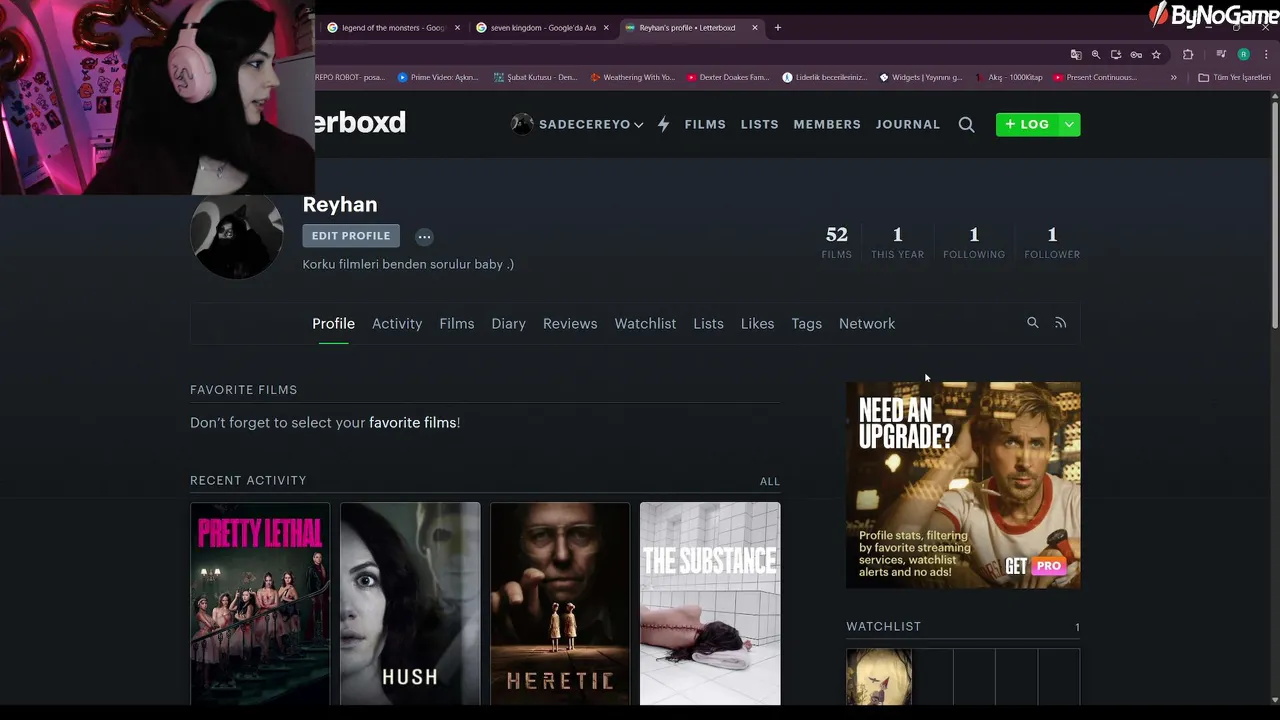The width and height of the screenshot is (1280, 720).
Task: Open the Present Continuous bookmark
Action: [1094, 77]
